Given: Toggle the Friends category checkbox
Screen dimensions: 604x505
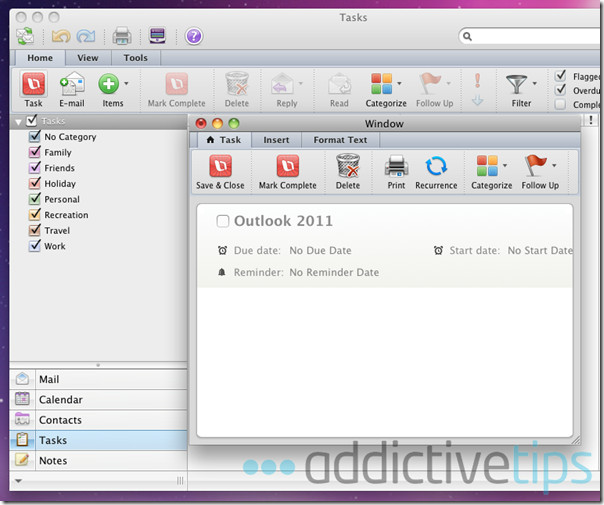Looking at the screenshot, I should coord(35,168).
